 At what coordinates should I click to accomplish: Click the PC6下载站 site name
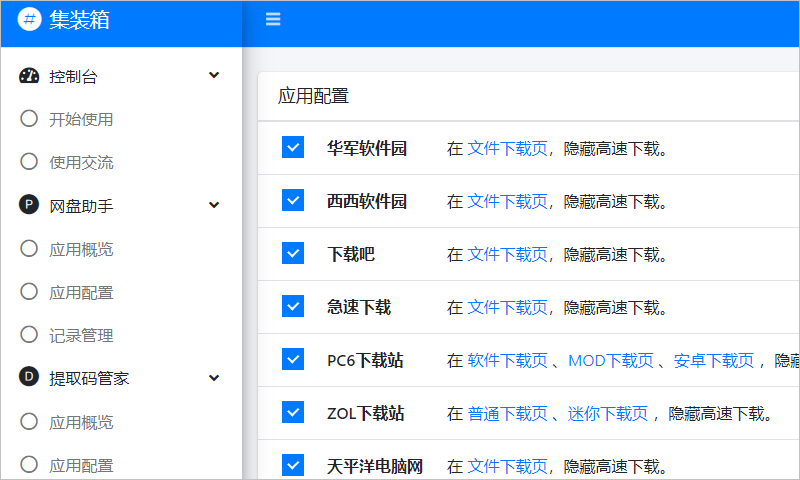point(365,361)
